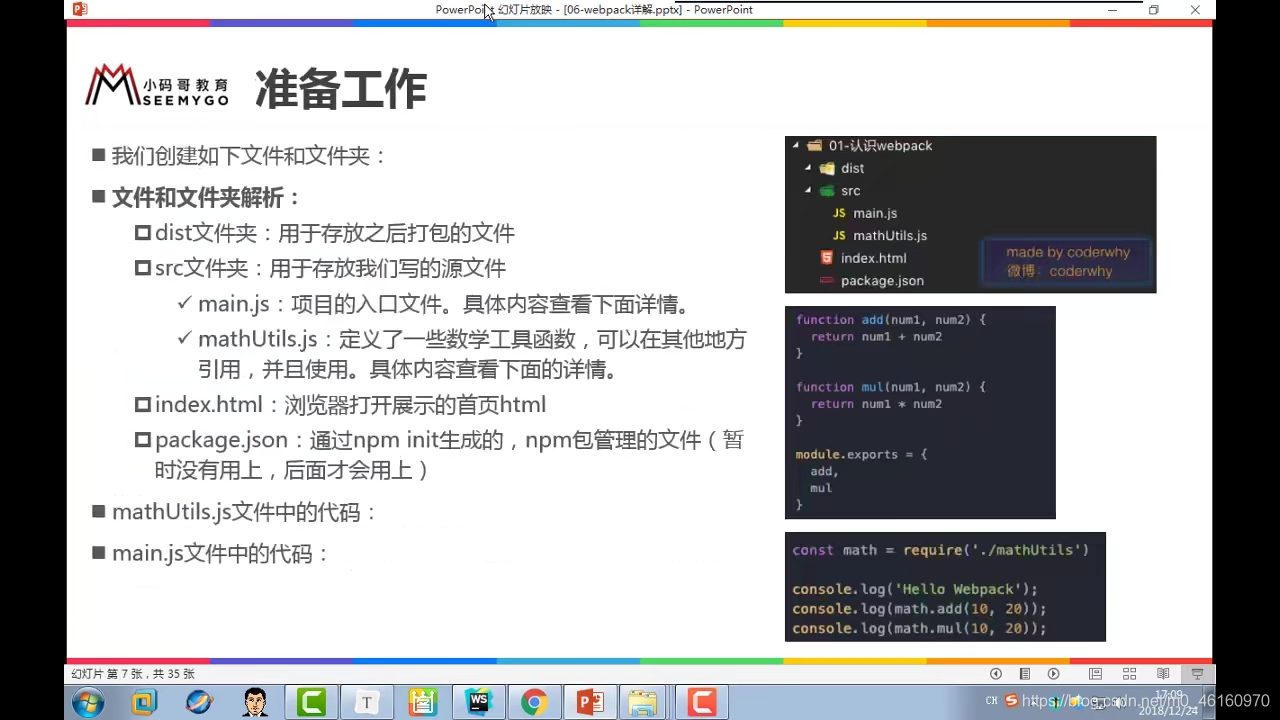
Task: Select the Slide Show view icon
Action: (1197, 674)
